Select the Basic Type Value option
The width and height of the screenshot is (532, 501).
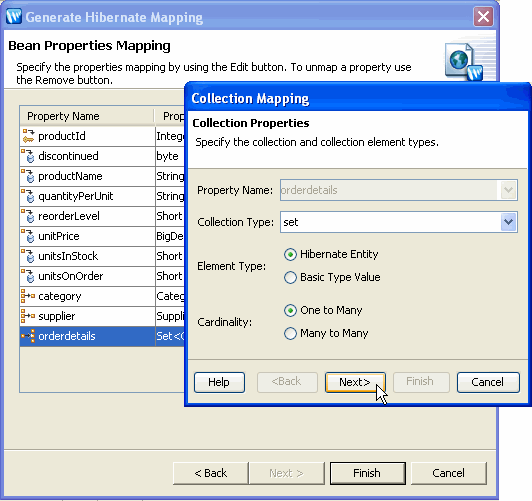290,277
